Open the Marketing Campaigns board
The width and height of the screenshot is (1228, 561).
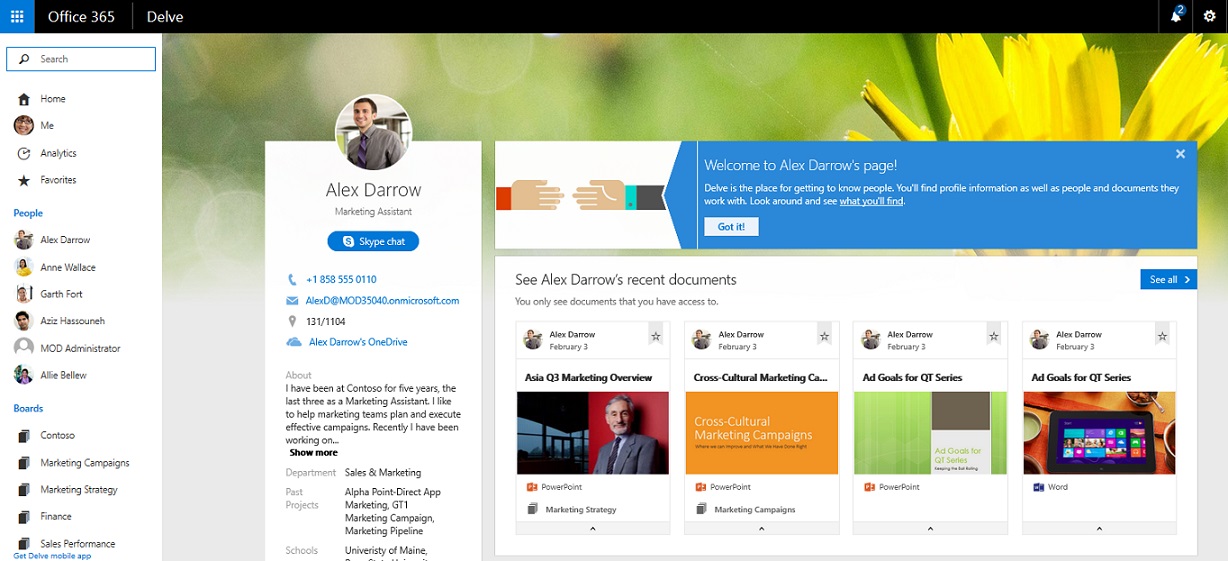click(84, 463)
